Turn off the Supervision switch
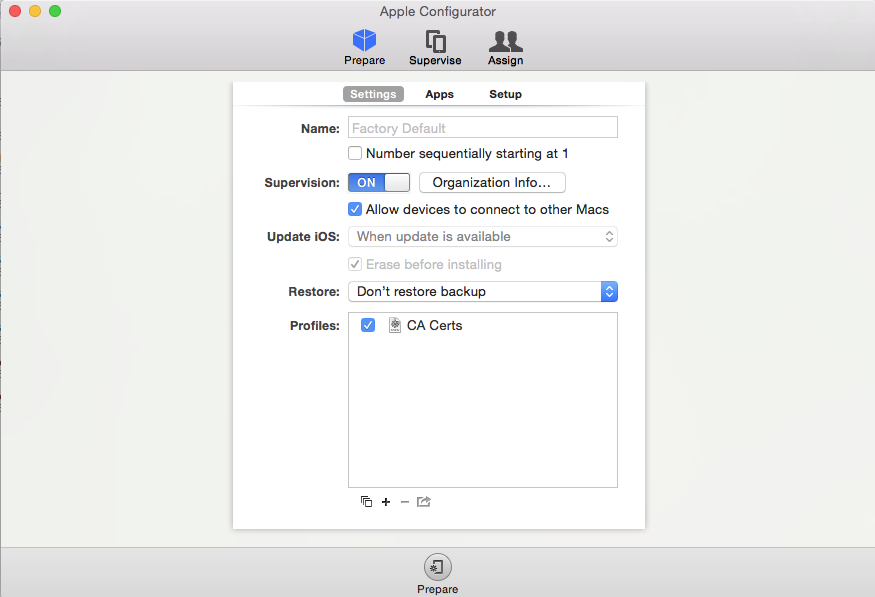The height and width of the screenshot is (597, 875). (379, 182)
